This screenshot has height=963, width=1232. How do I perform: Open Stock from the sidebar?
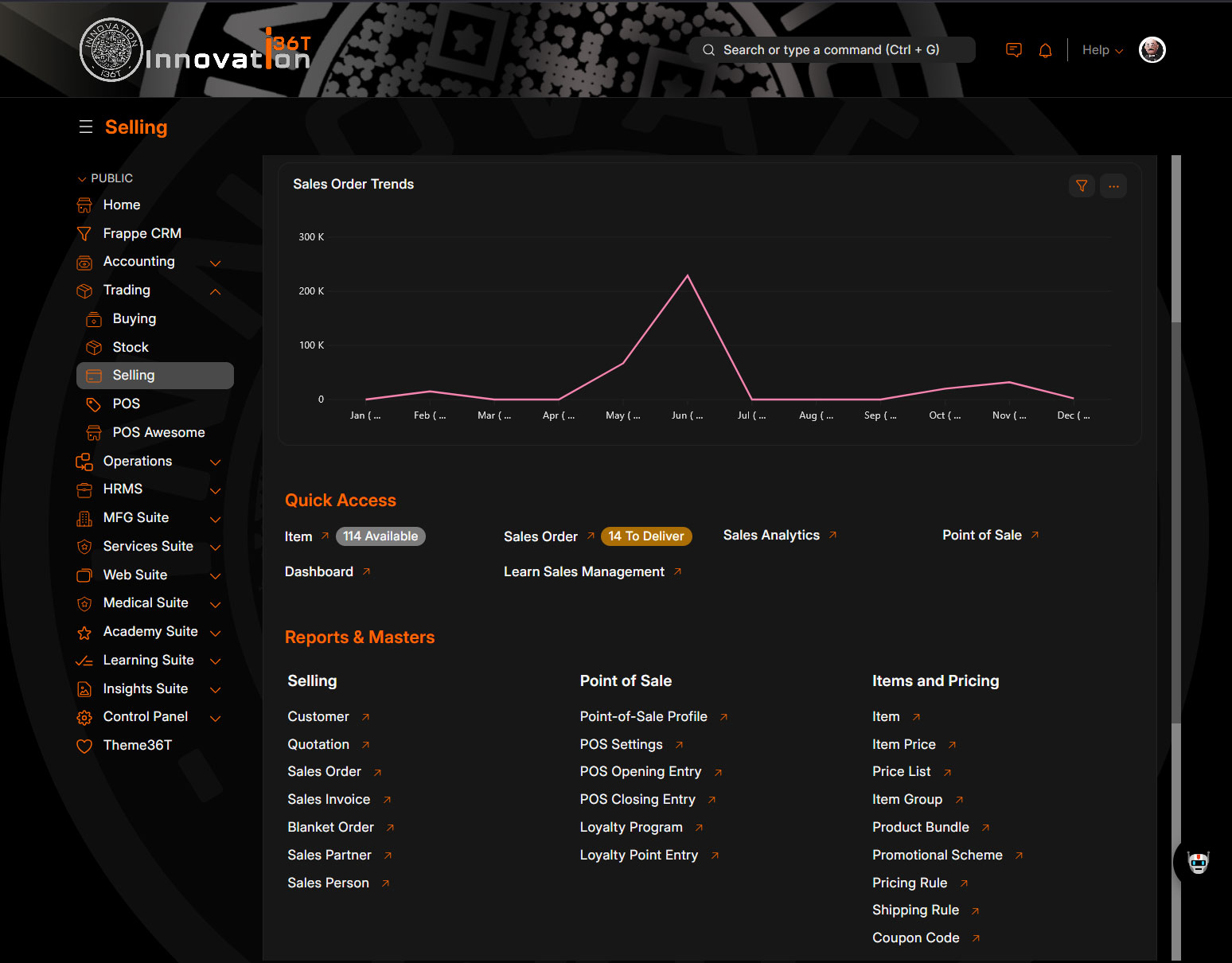131,347
